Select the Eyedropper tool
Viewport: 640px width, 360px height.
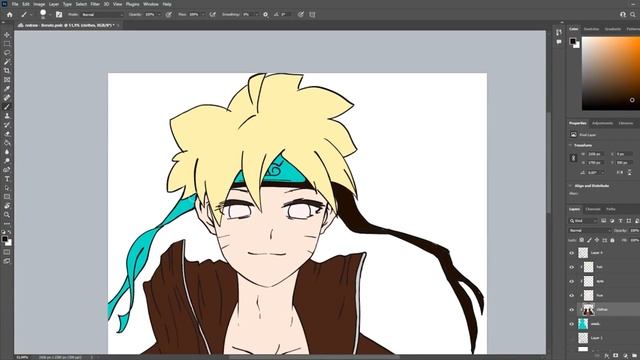coord(7,89)
